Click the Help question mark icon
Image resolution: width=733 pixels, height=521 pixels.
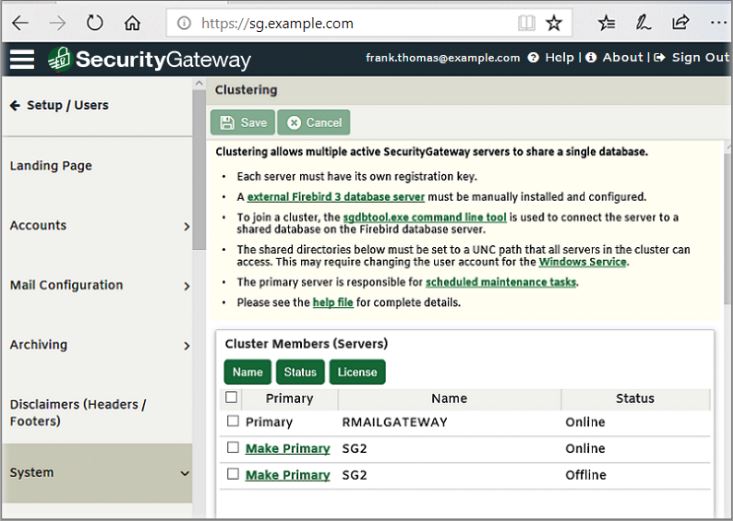(533, 58)
